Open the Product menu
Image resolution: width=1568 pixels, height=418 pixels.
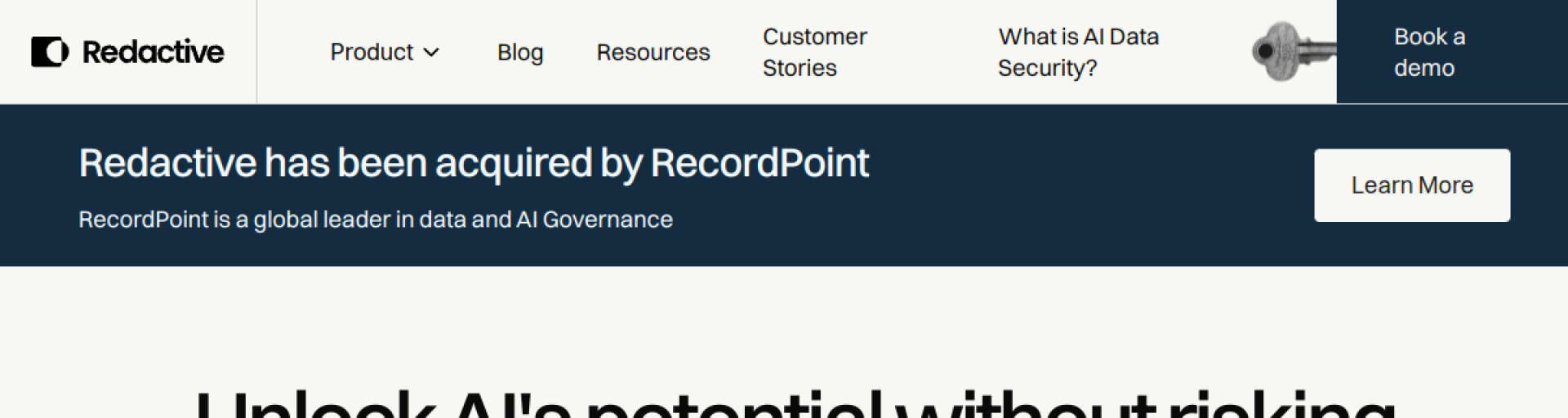372,52
